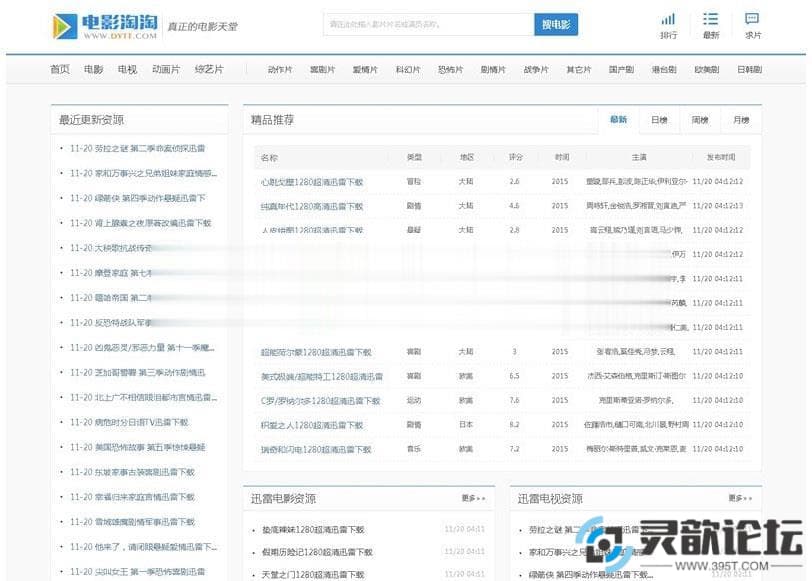Open the 爱情片 category link
The width and height of the screenshot is (812, 581).
[365, 69]
